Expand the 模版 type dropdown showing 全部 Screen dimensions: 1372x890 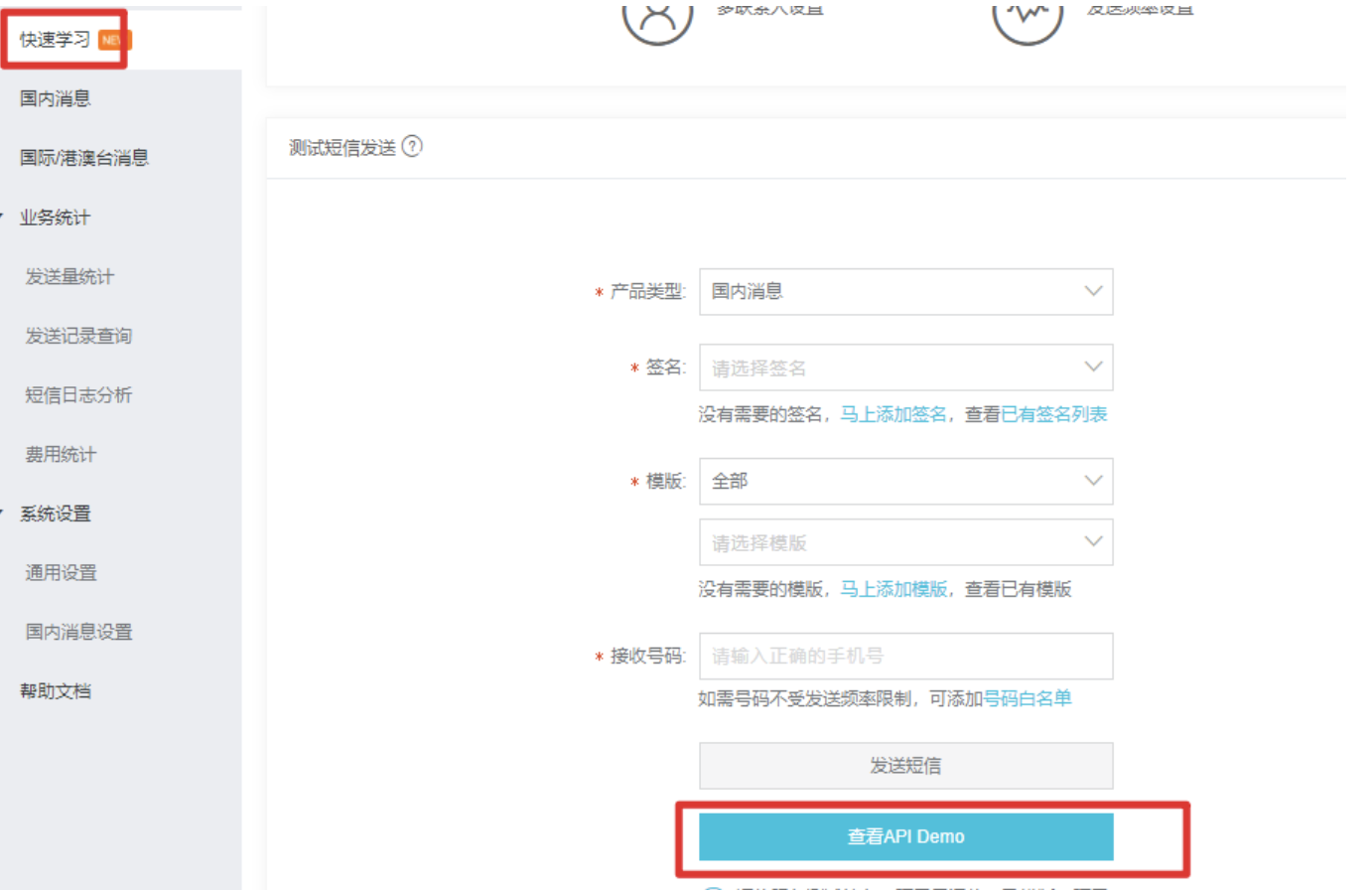pyautogui.click(x=905, y=482)
